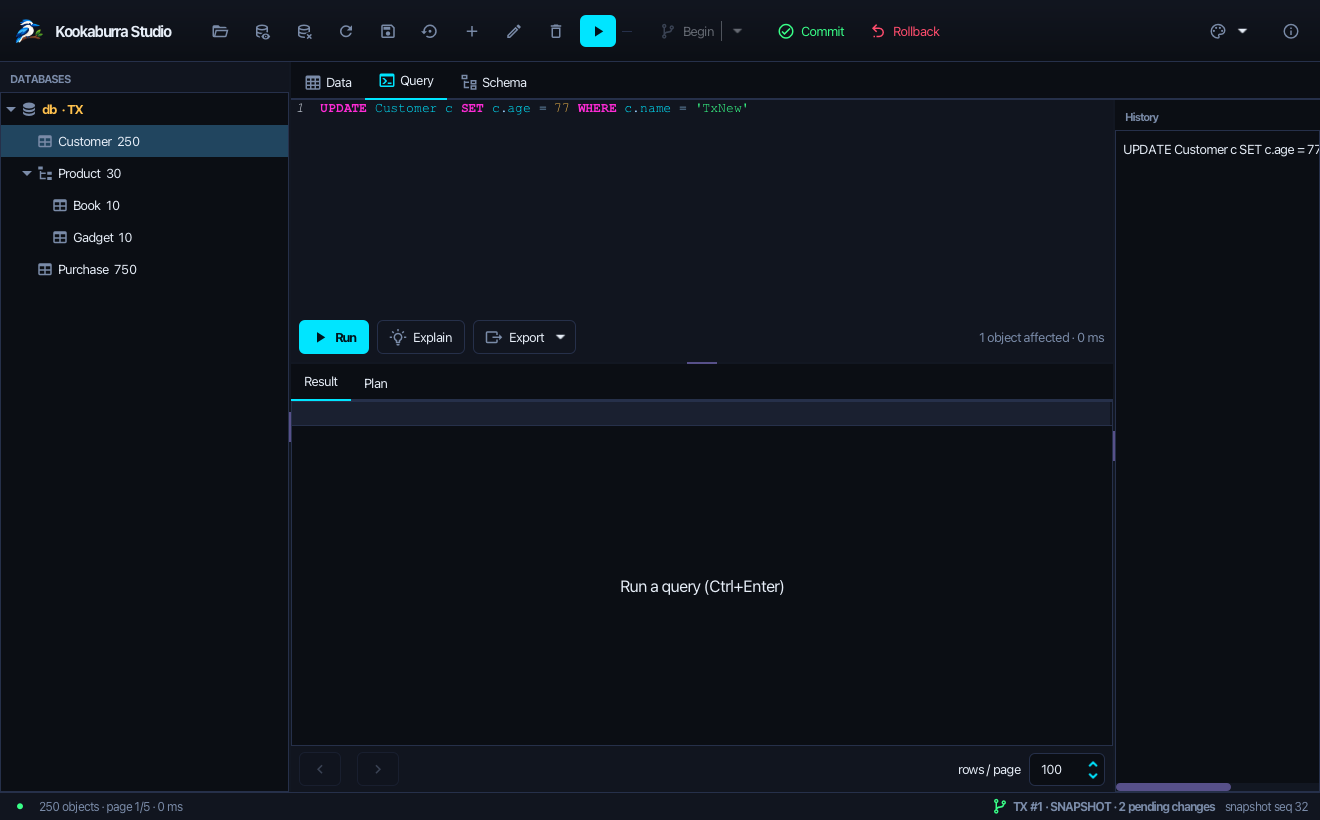Screen dimensions: 1320x820
Task: Click the TX #1 SNAPSHOT pending changes status
Action: (x=1104, y=806)
